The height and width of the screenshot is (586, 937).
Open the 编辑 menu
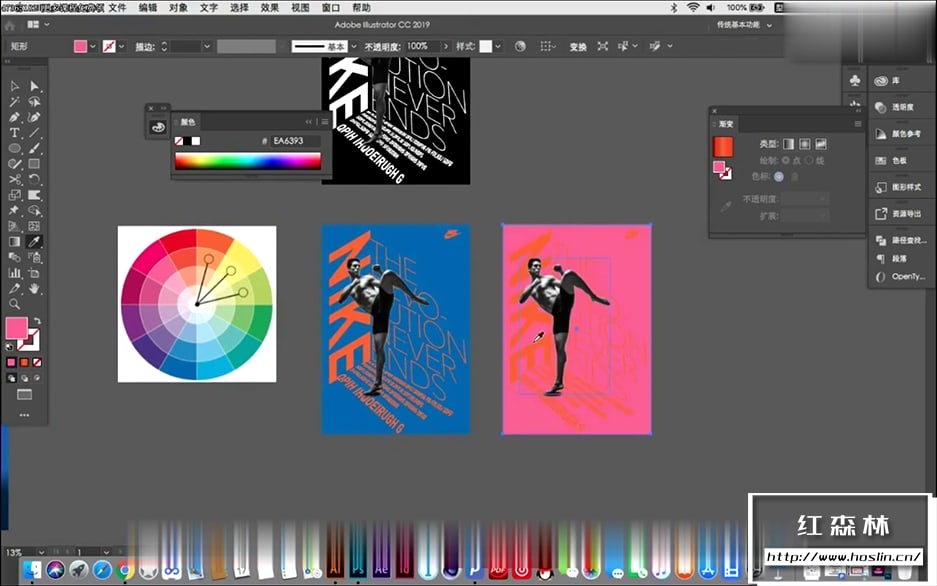(x=148, y=8)
